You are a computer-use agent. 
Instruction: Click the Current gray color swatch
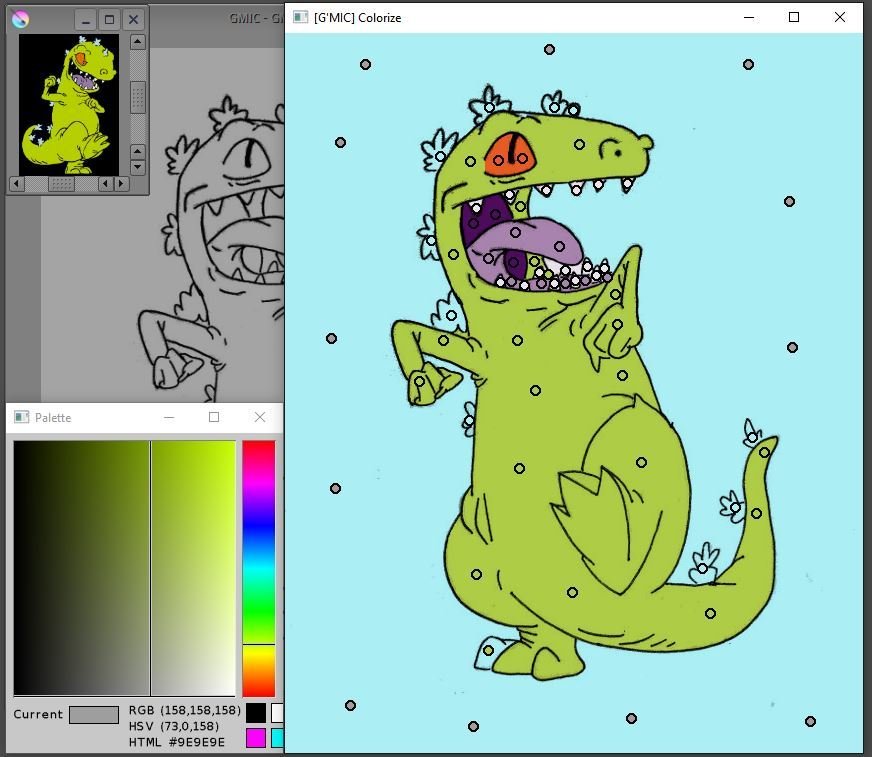[x=94, y=715]
